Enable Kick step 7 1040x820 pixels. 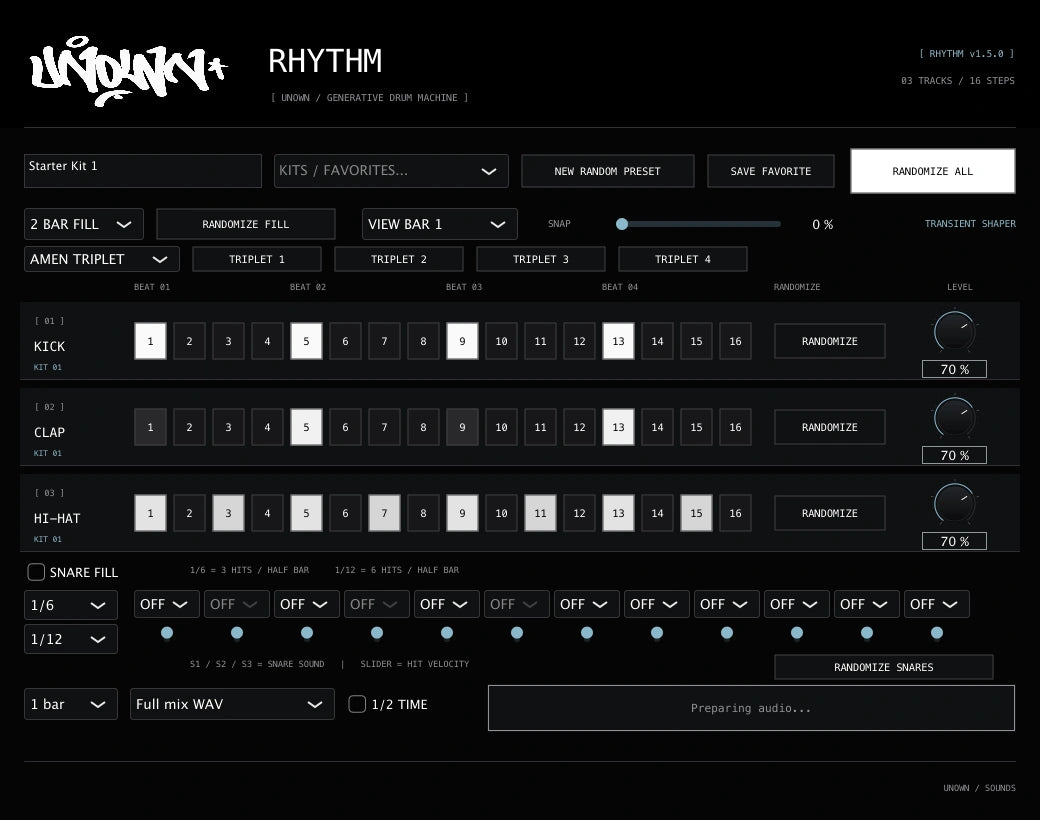click(385, 341)
